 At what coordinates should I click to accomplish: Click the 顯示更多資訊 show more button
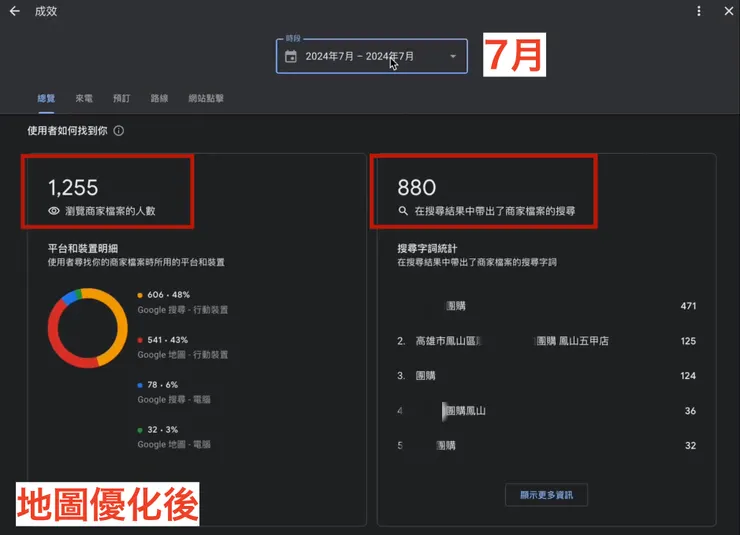pos(547,495)
